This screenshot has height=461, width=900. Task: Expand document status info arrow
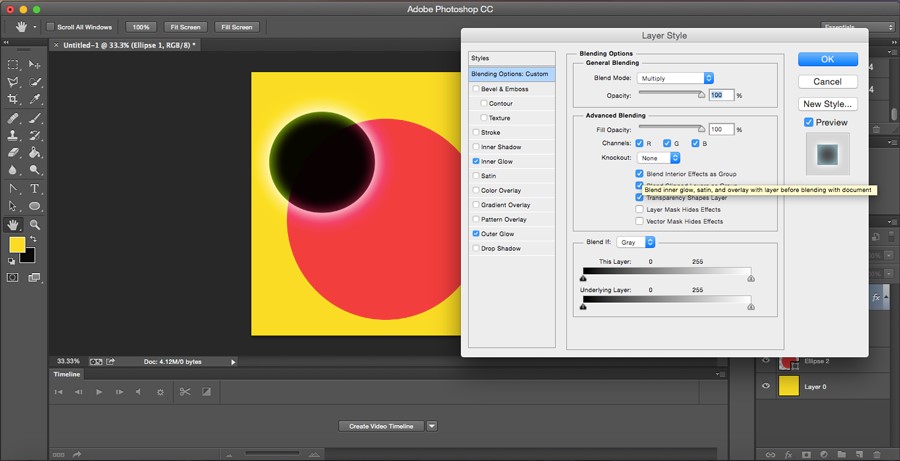point(233,362)
